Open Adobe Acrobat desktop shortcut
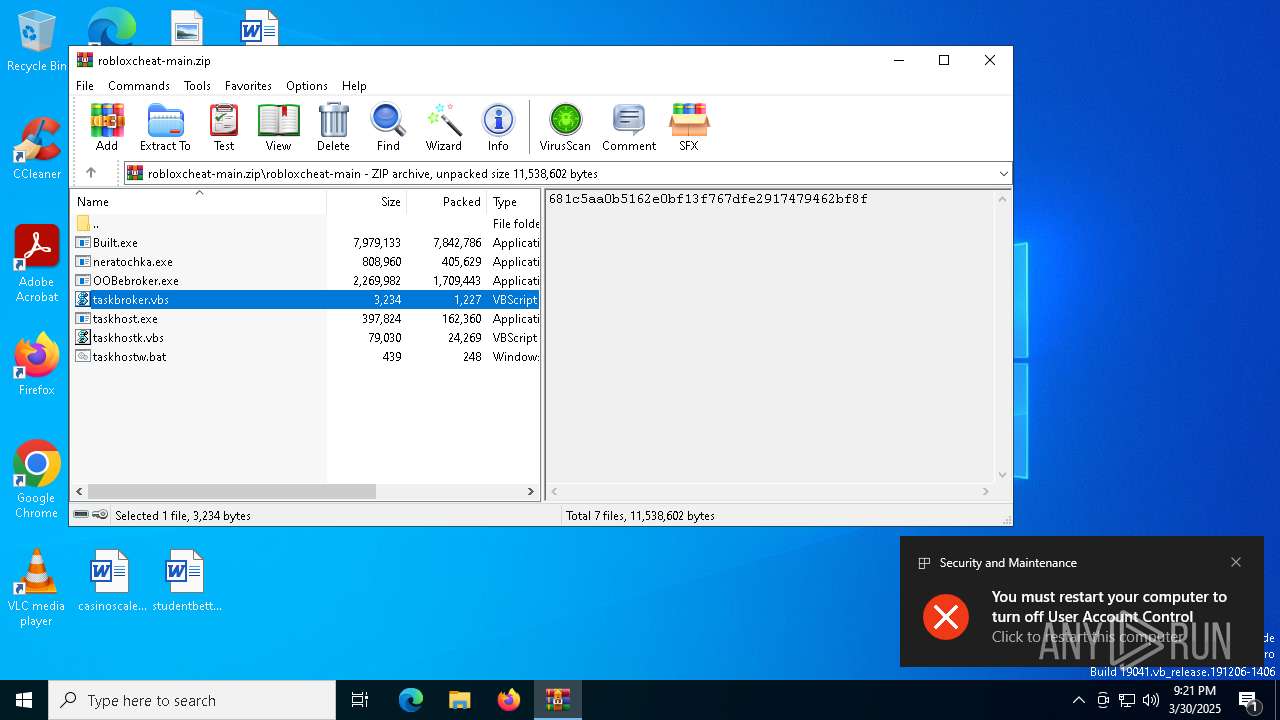 [x=37, y=264]
